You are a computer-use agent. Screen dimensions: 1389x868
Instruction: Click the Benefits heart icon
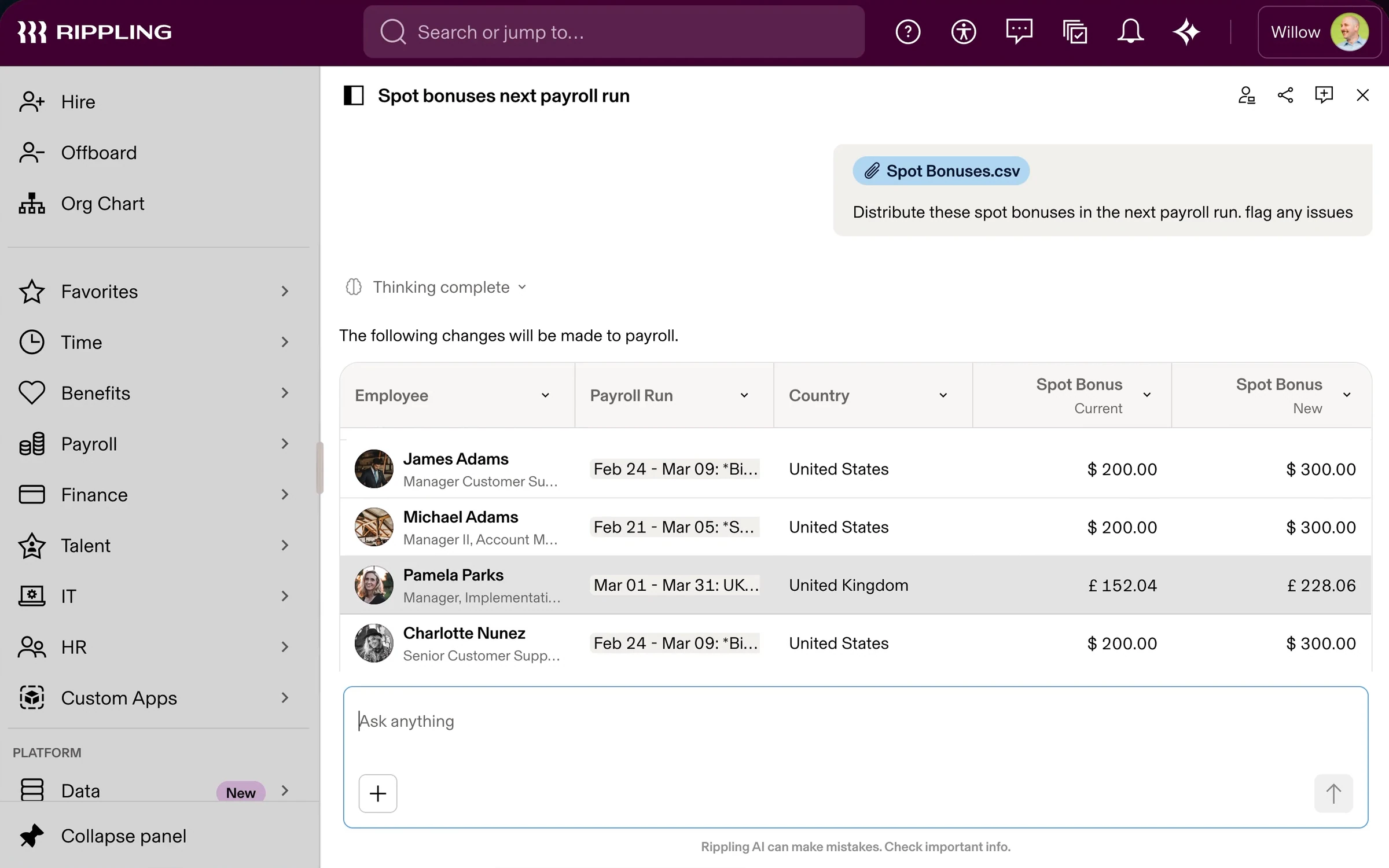pyautogui.click(x=32, y=393)
